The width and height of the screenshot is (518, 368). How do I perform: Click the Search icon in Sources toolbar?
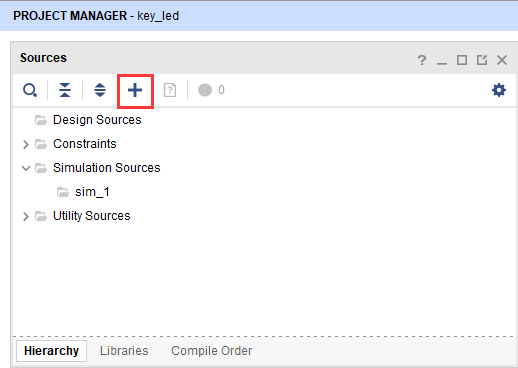pos(30,90)
